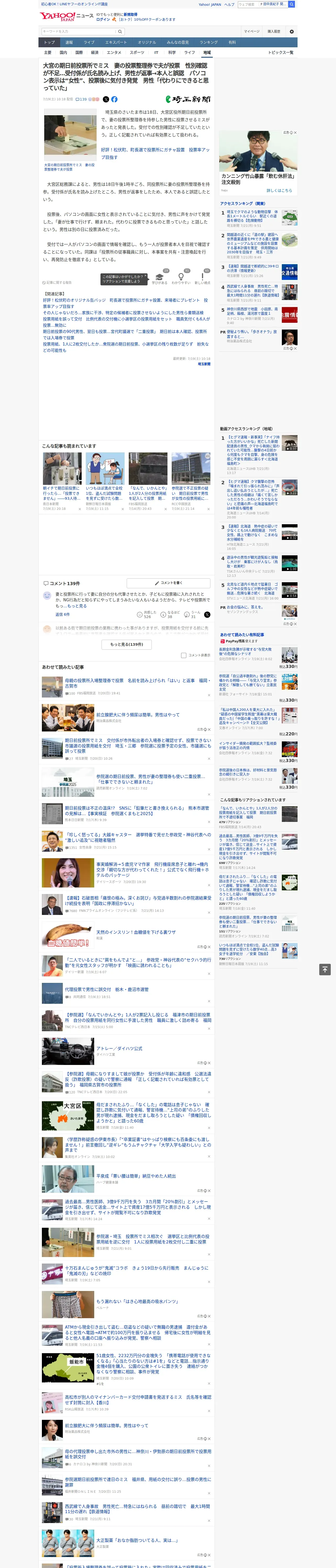The image size is (336, 1568).
Task: Open article 代理投票で男性に誤交付 栃木・鹿沼市選管
Action: (x=107, y=989)
